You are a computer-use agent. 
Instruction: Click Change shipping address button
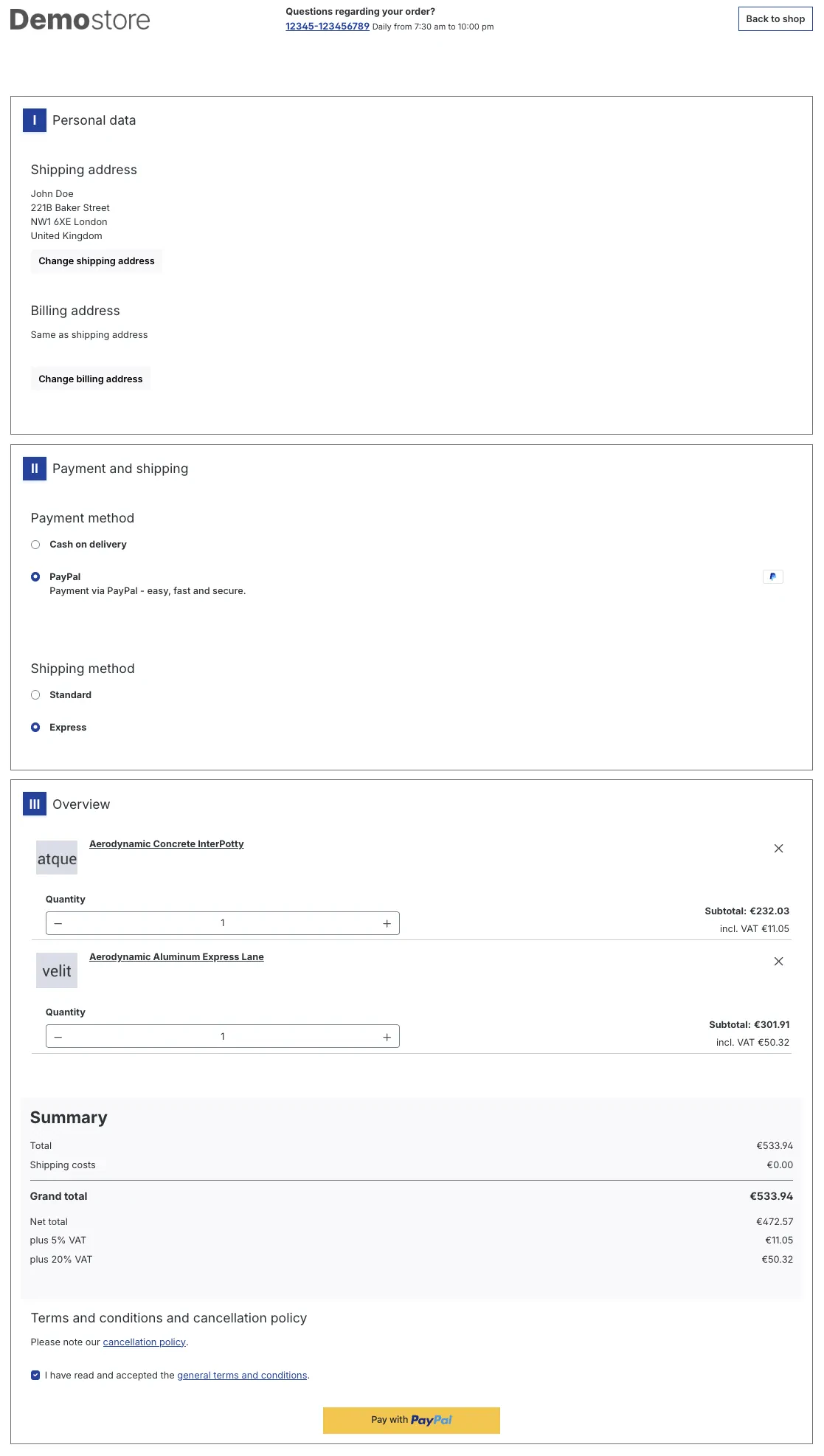tap(97, 261)
